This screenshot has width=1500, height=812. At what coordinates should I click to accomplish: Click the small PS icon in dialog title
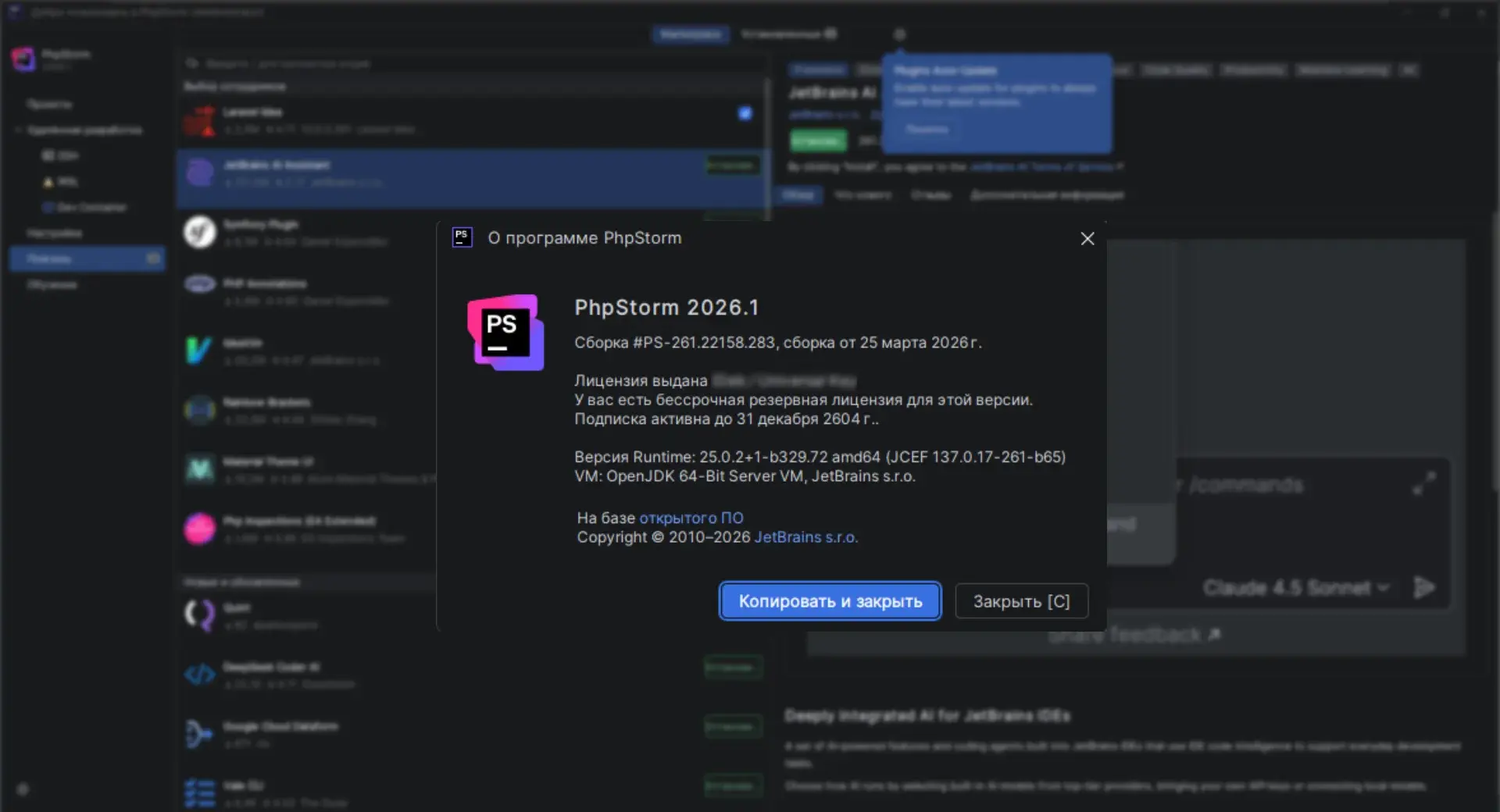point(462,237)
